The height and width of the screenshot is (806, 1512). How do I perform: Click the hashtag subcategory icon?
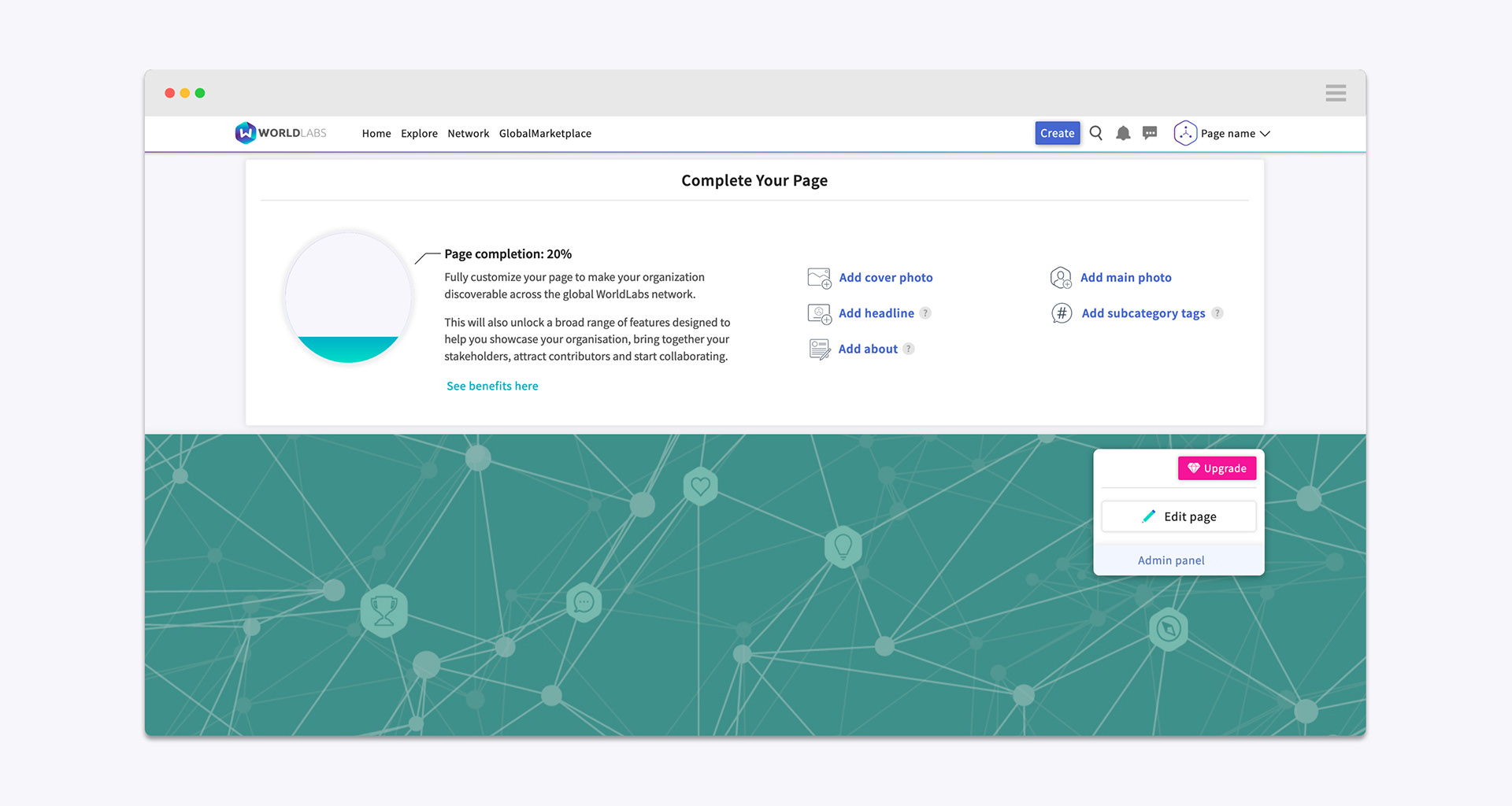coord(1062,313)
